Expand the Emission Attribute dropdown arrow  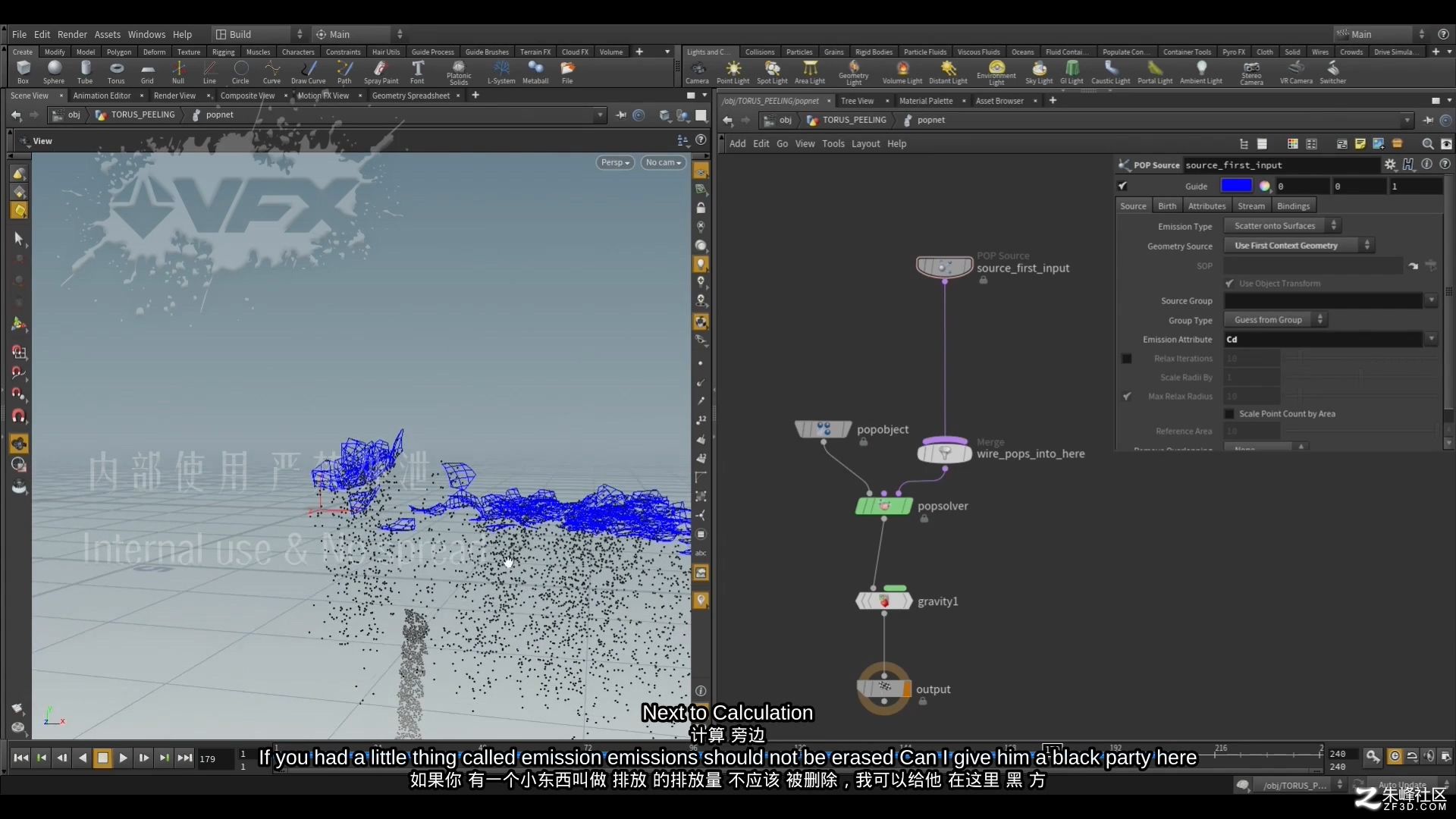(x=1431, y=340)
